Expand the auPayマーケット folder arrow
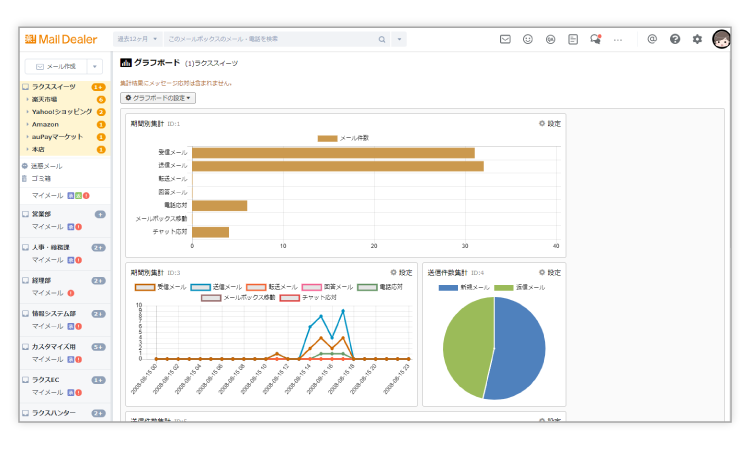Viewport: 750px width, 450px height. (27, 137)
